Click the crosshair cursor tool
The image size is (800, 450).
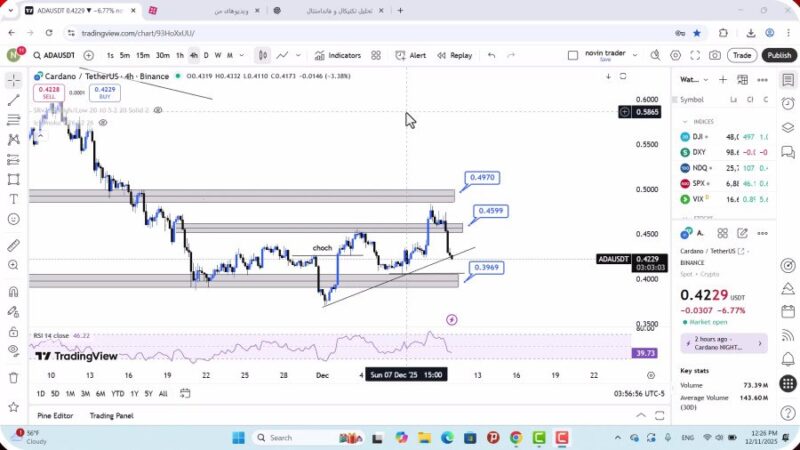[13, 79]
